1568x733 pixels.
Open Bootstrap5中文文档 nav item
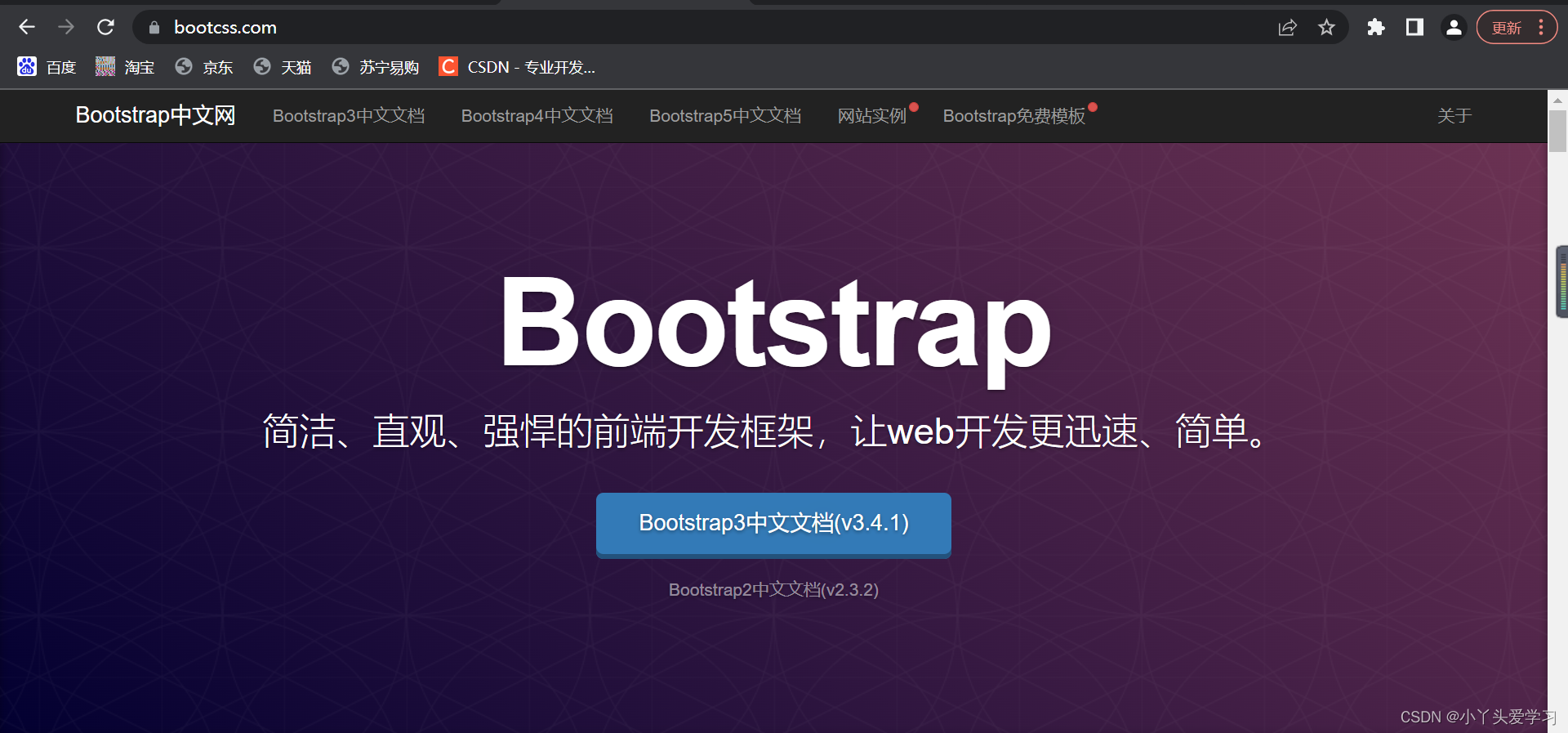pos(725,116)
